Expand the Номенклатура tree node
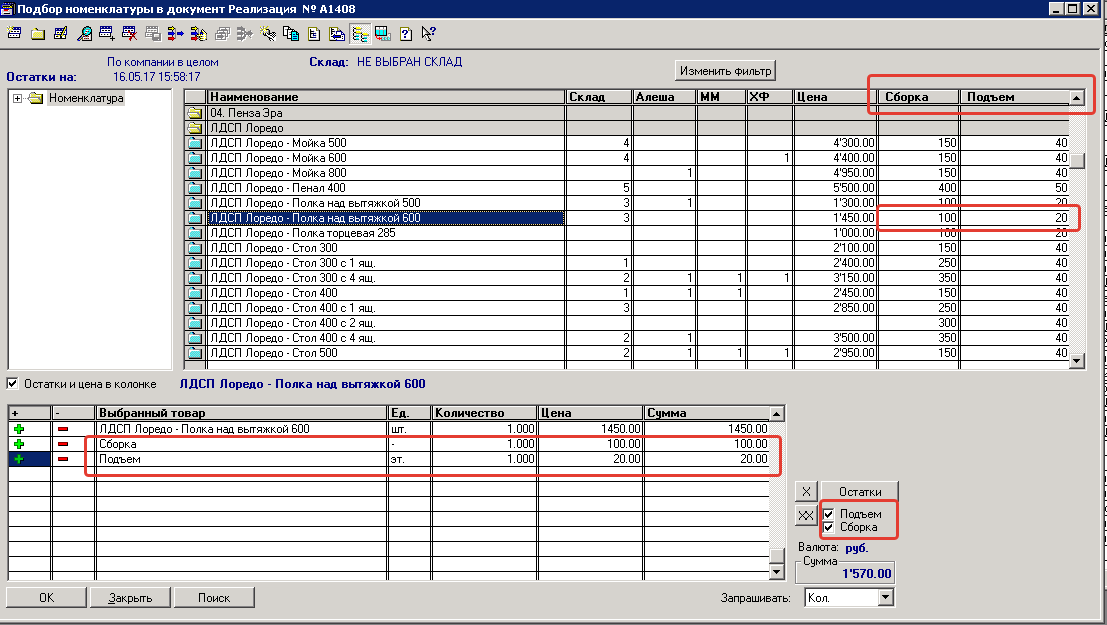Screen dimensions: 1107x625 coord(18,98)
